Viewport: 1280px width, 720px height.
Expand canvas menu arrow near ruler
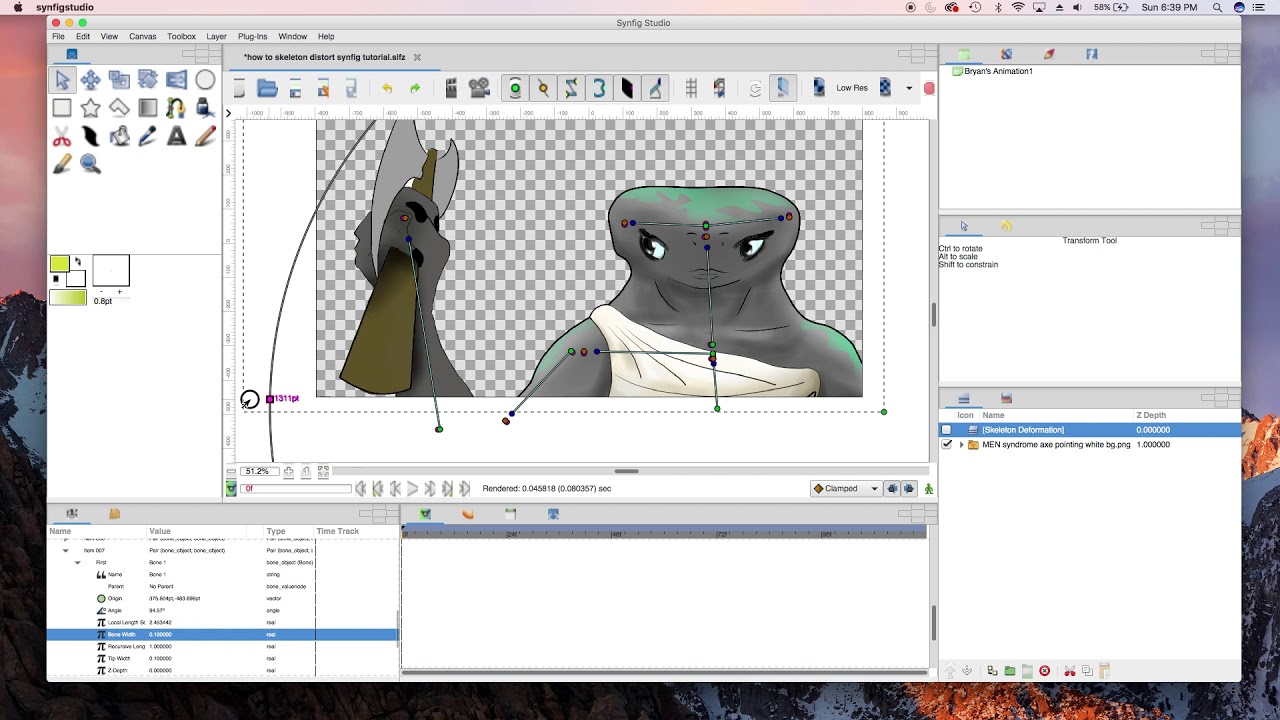(x=228, y=113)
